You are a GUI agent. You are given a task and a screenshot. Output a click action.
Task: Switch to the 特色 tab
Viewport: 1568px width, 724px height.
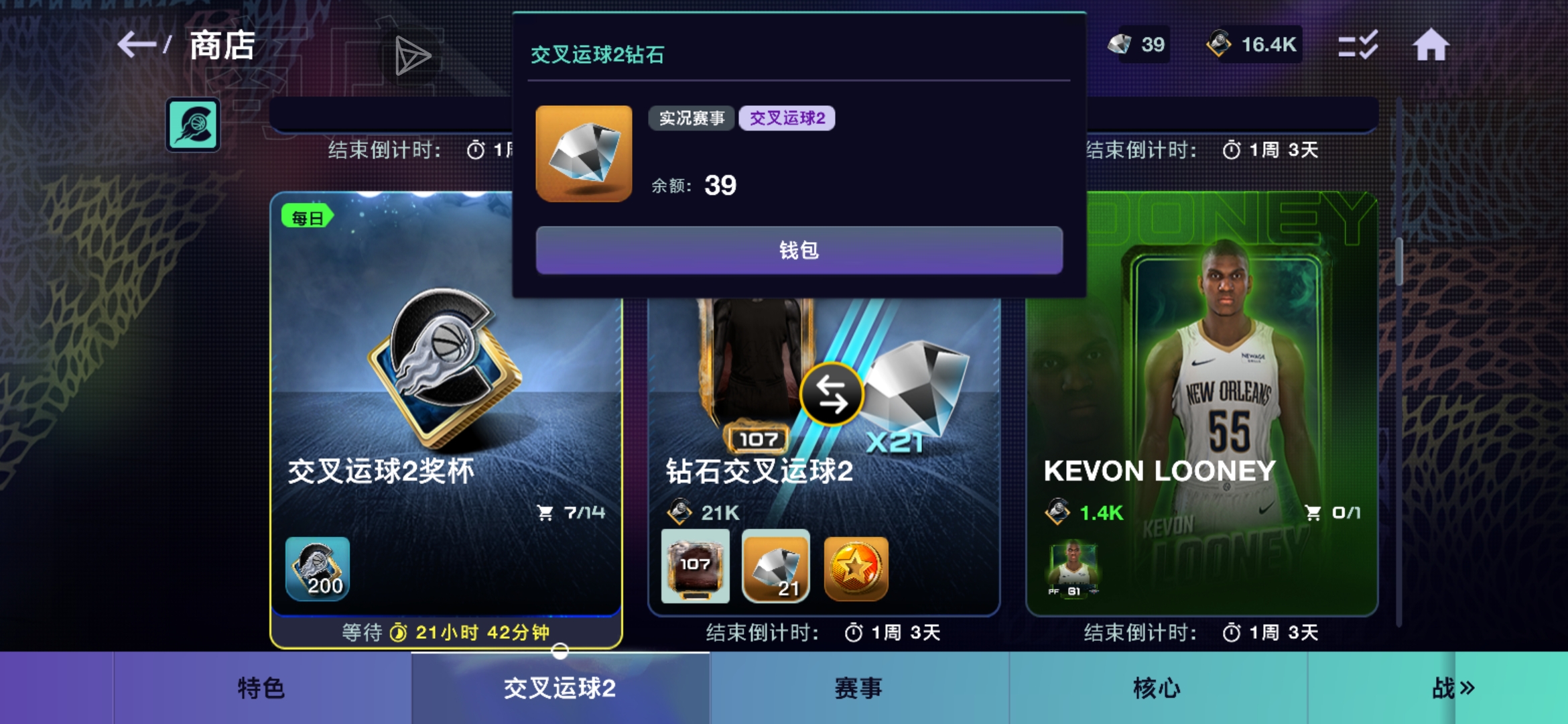click(x=262, y=688)
